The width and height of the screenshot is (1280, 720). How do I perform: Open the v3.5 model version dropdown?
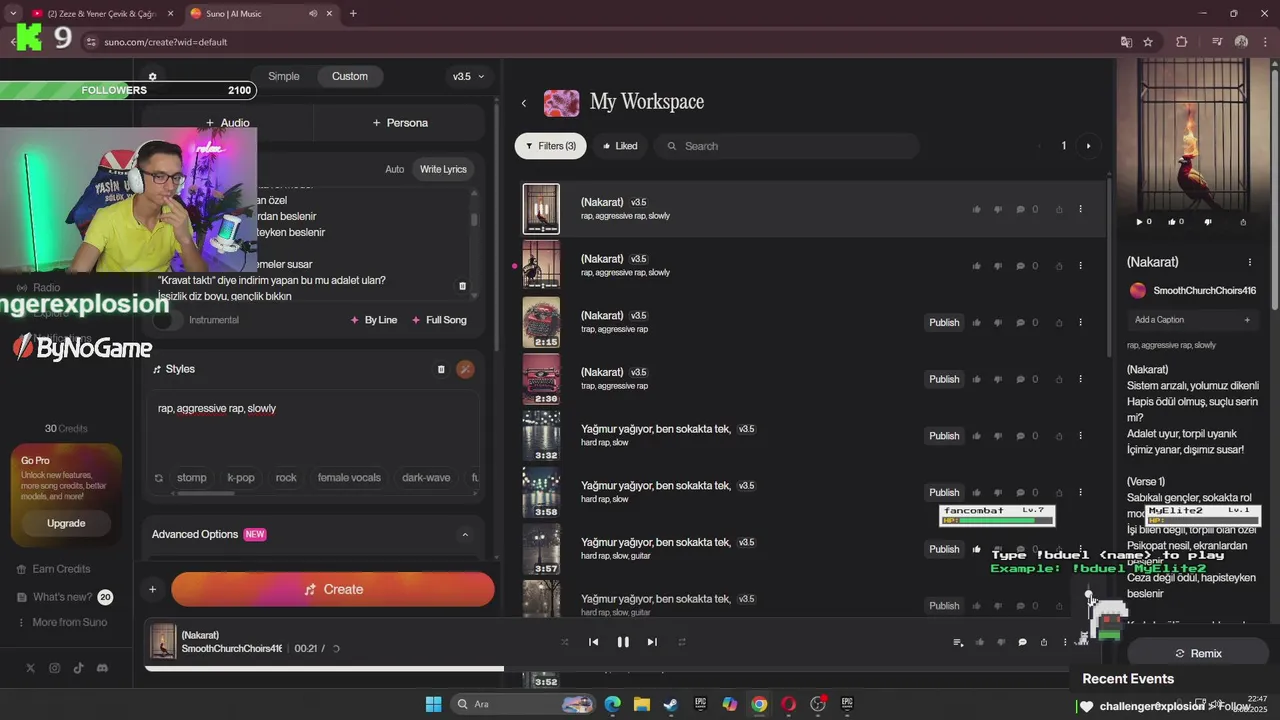click(x=468, y=76)
